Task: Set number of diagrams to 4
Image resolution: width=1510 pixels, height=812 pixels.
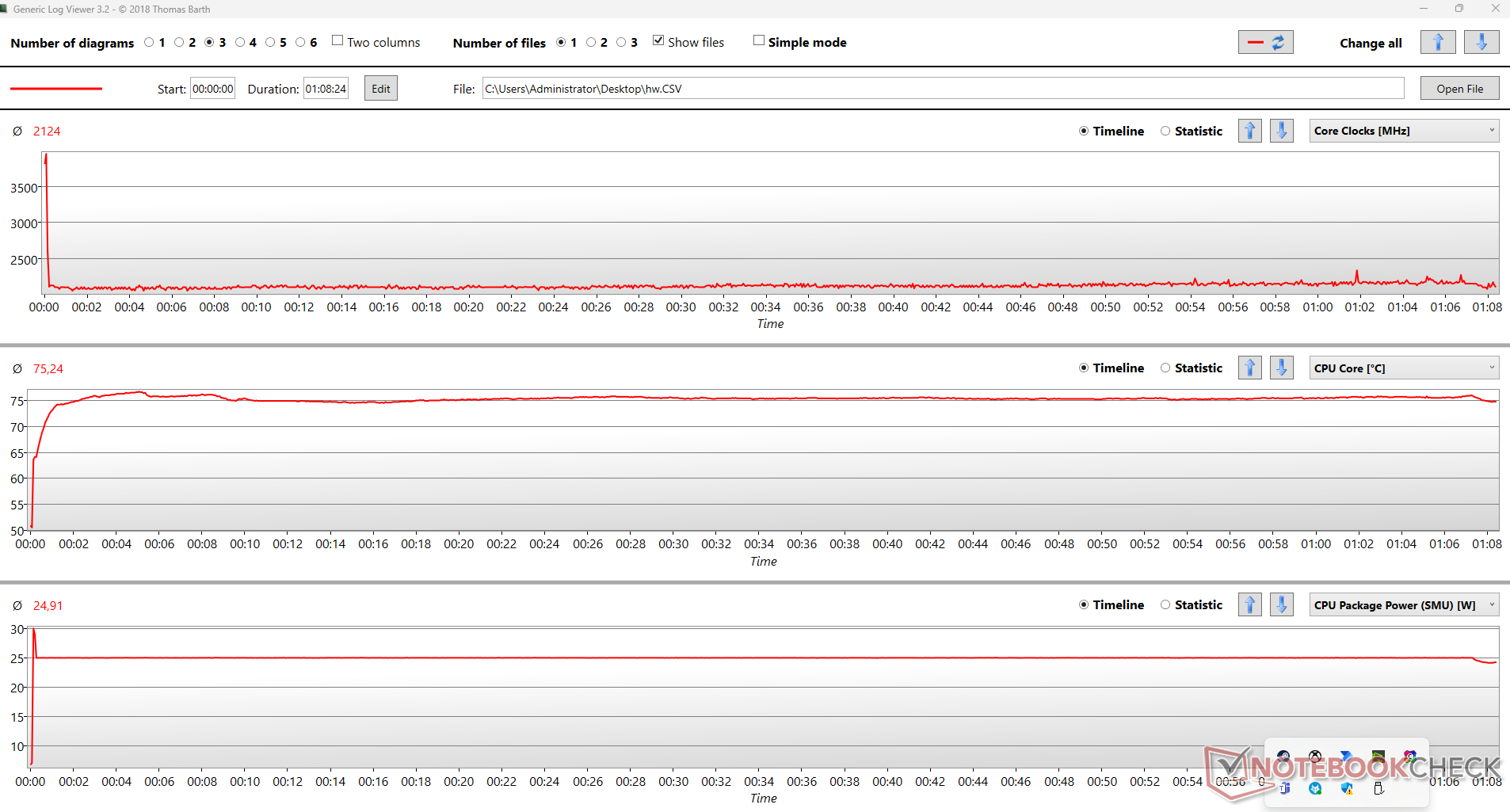Action: [x=240, y=43]
